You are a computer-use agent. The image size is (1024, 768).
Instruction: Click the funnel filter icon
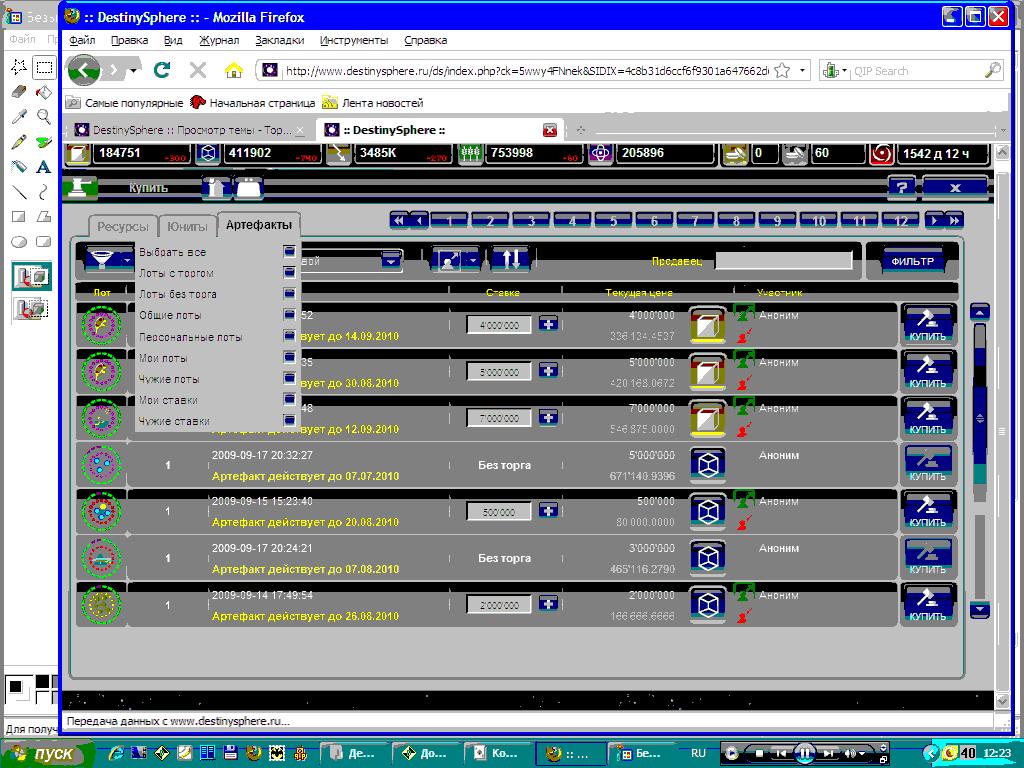101,260
